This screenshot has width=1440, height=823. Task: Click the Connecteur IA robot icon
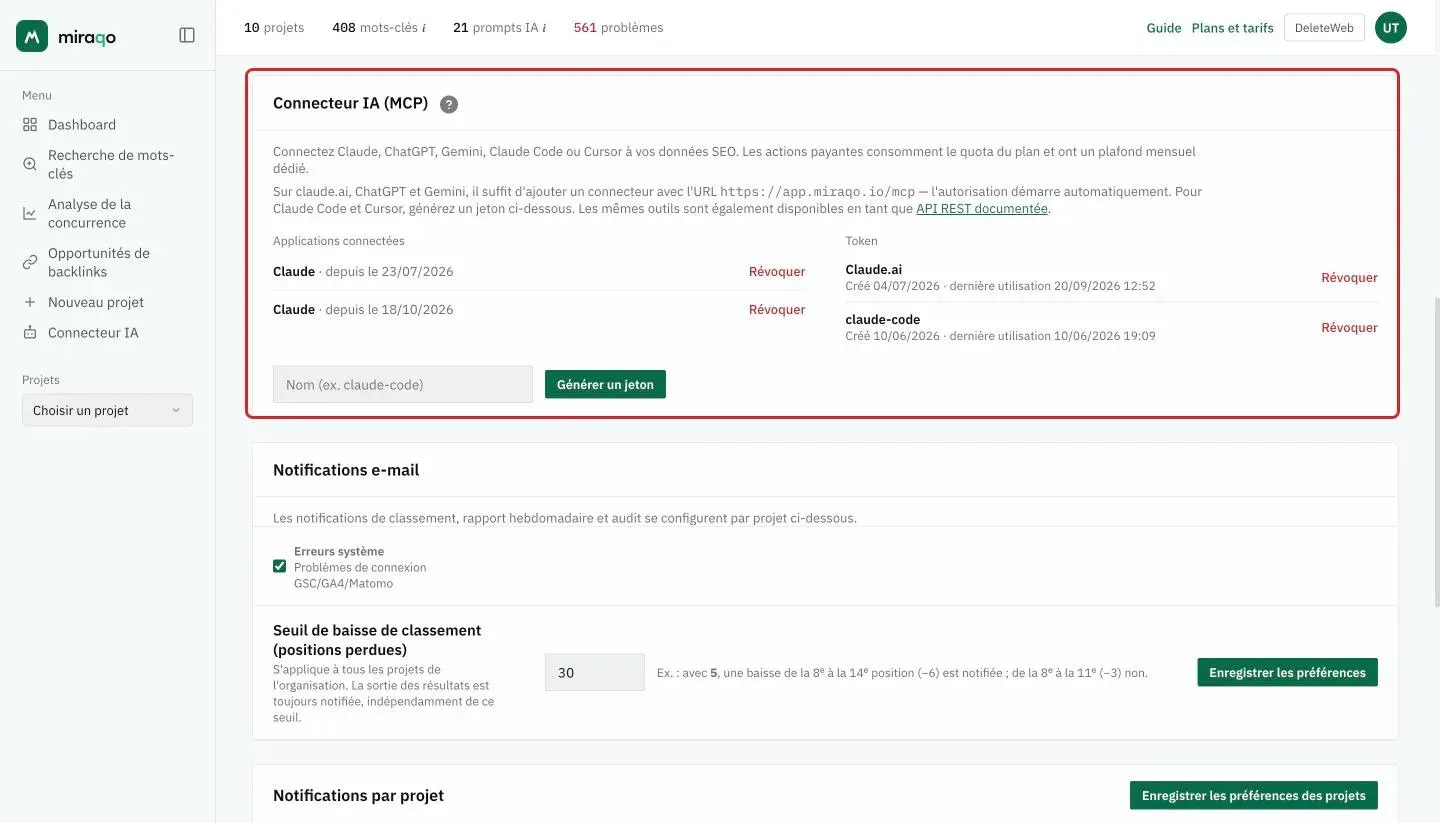click(30, 332)
